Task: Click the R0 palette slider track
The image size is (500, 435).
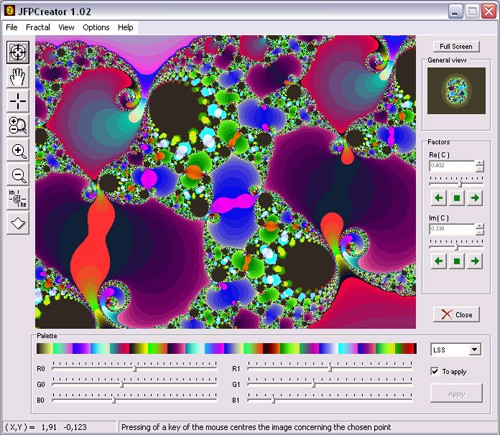Action: (x=135, y=368)
